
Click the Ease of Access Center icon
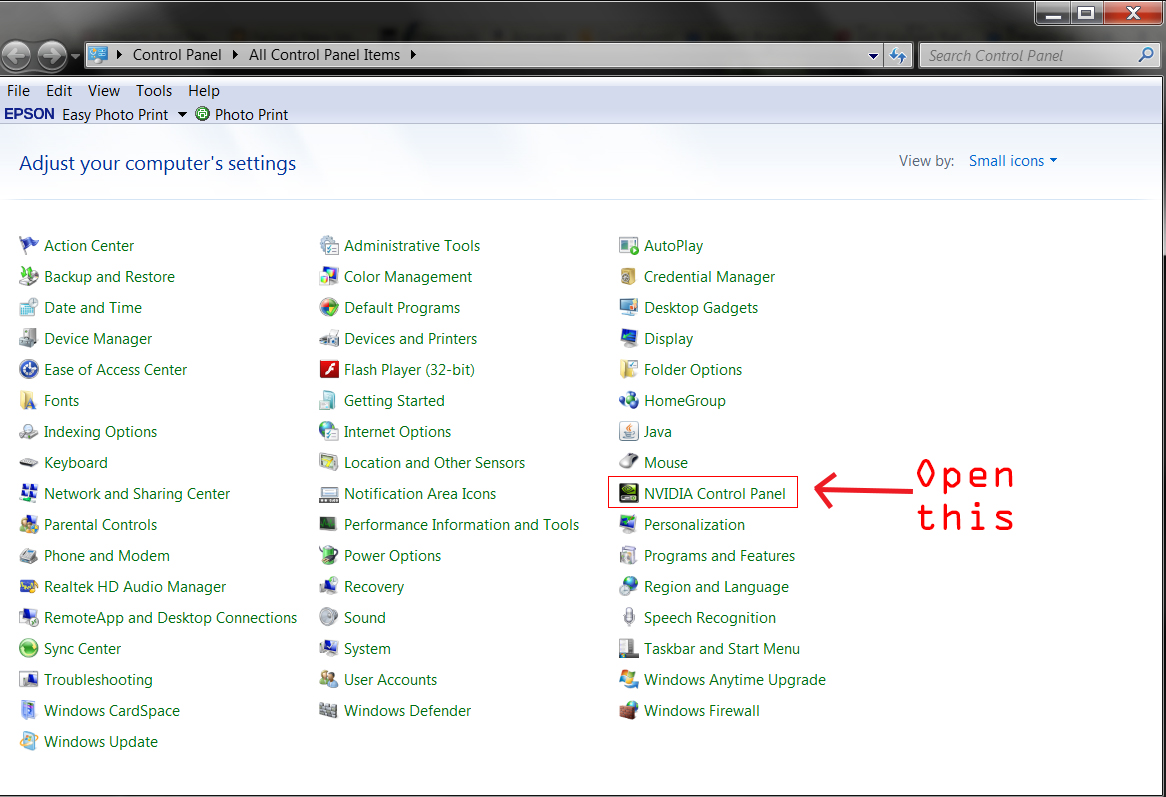[28, 370]
